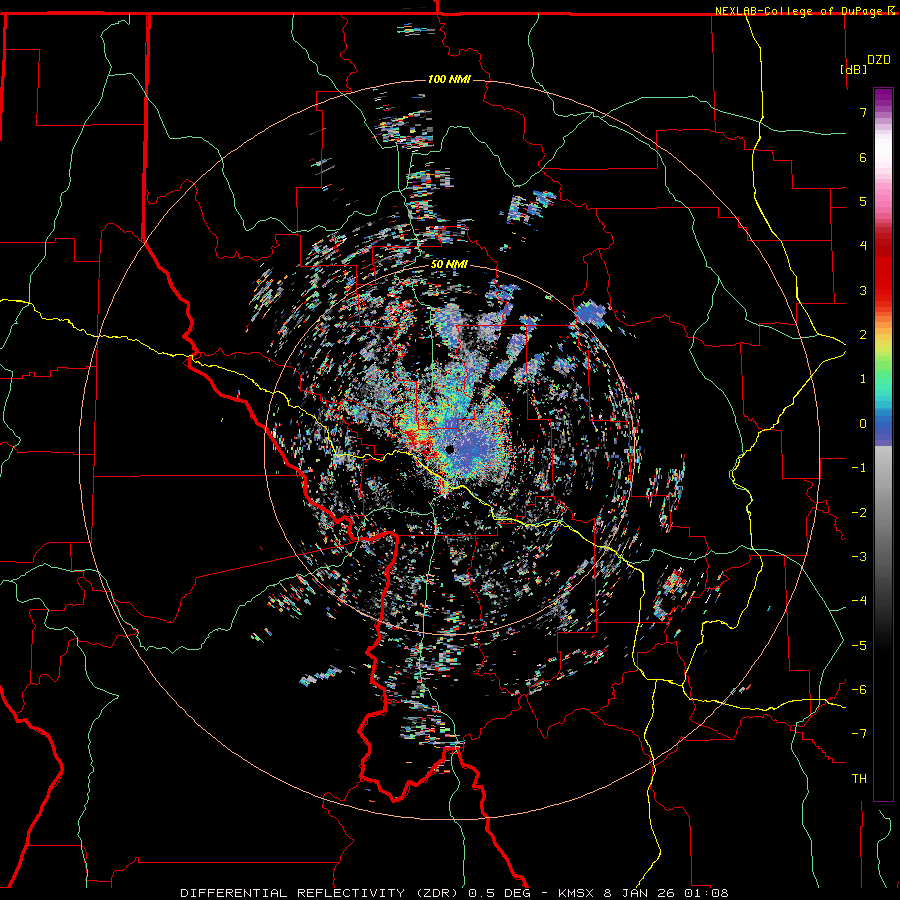The width and height of the screenshot is (900, 900).
Task: Click the 0.5 DEG elevation label
Action: [x=499, y=893]
